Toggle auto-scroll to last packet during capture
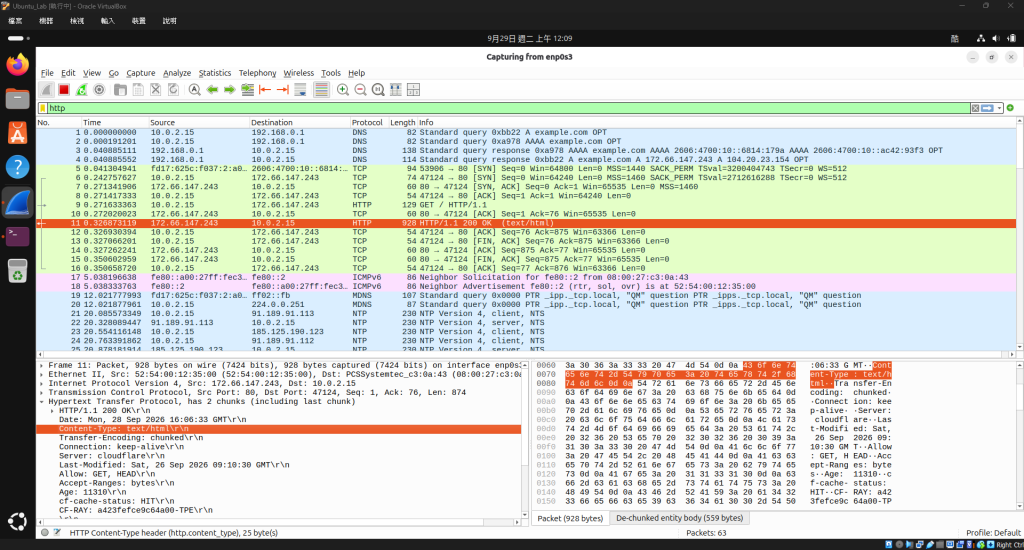 pyautogui.click(x=300, y=89)
